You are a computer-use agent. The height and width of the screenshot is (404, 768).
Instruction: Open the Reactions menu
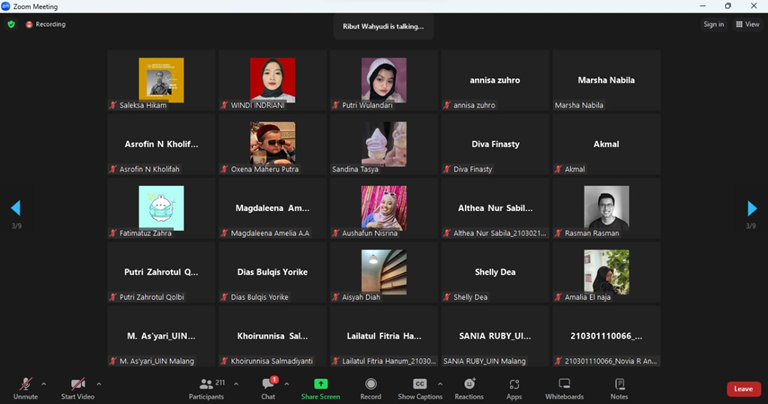468,387
